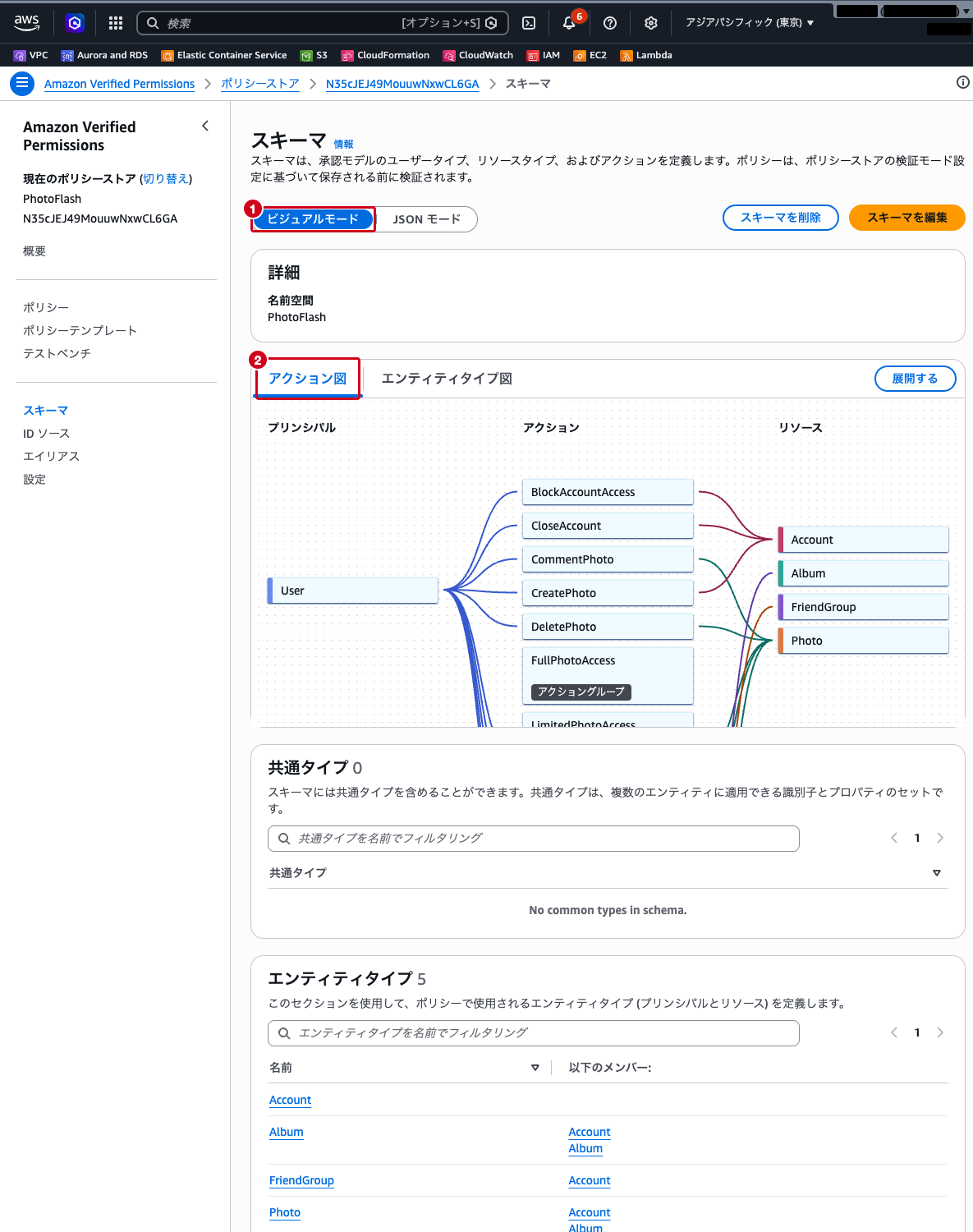
Task: Open Elastic Container Service shortcut
Action: tap(224, 55)
